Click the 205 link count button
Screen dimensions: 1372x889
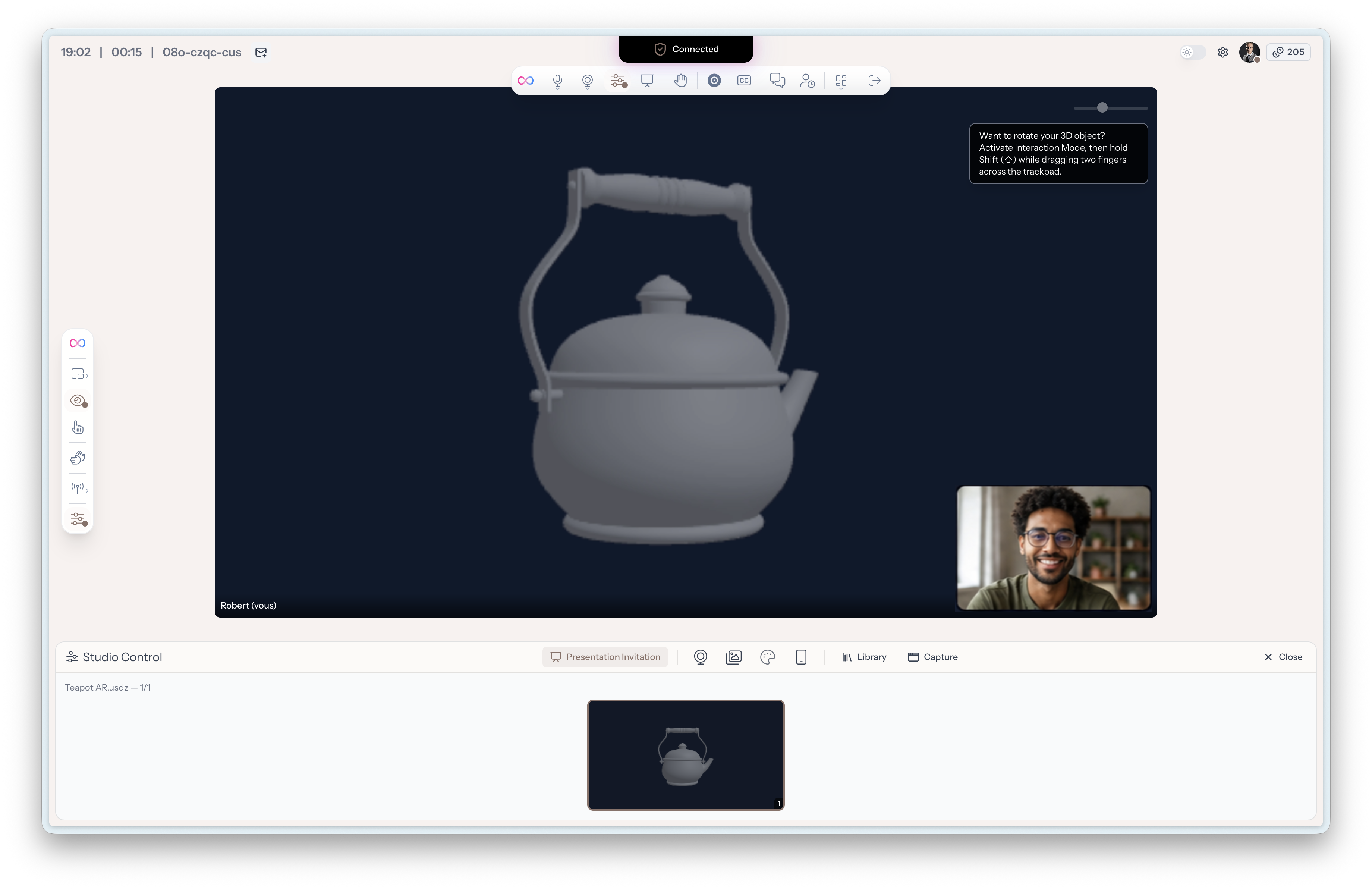[1288, 52]
